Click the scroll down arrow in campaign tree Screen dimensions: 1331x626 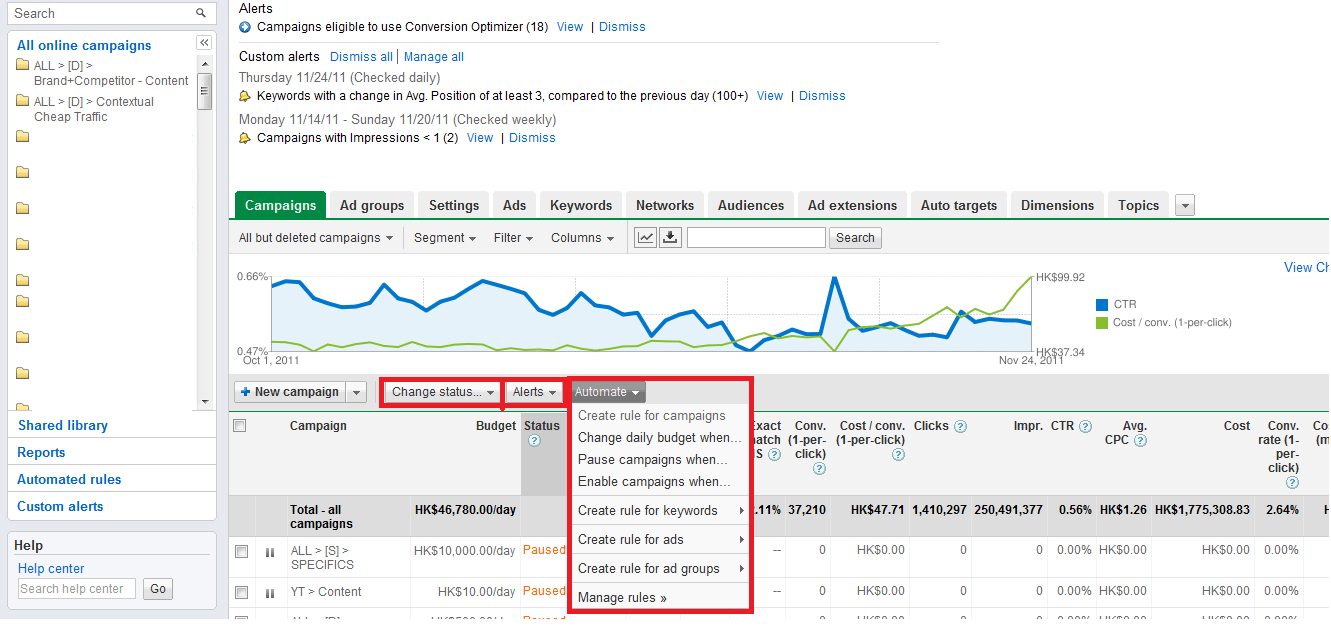[x=204, y=402]
